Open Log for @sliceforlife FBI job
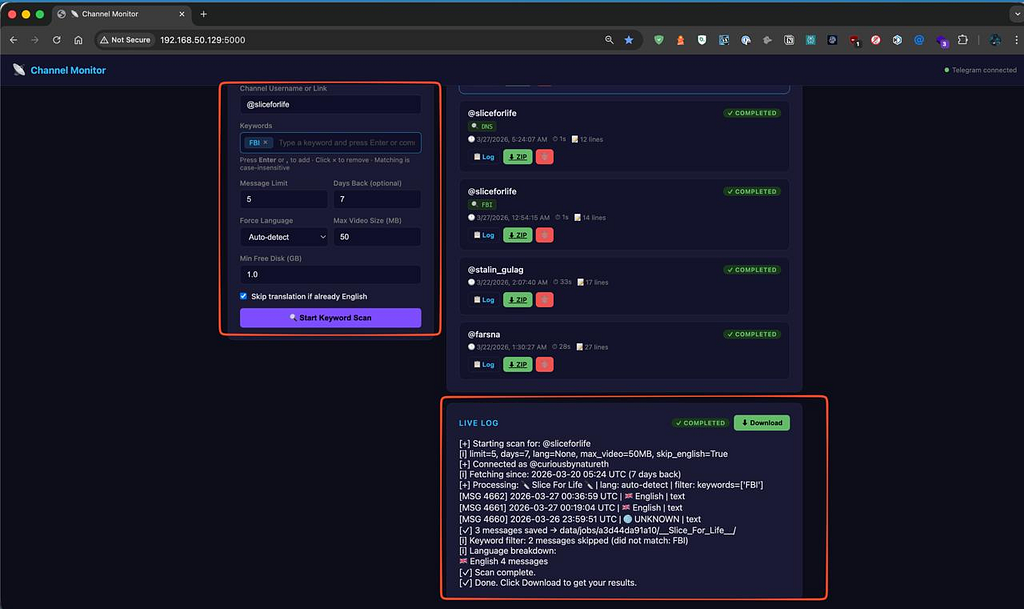The width and height of the screenshot is (1024, 609). (484, 235)
